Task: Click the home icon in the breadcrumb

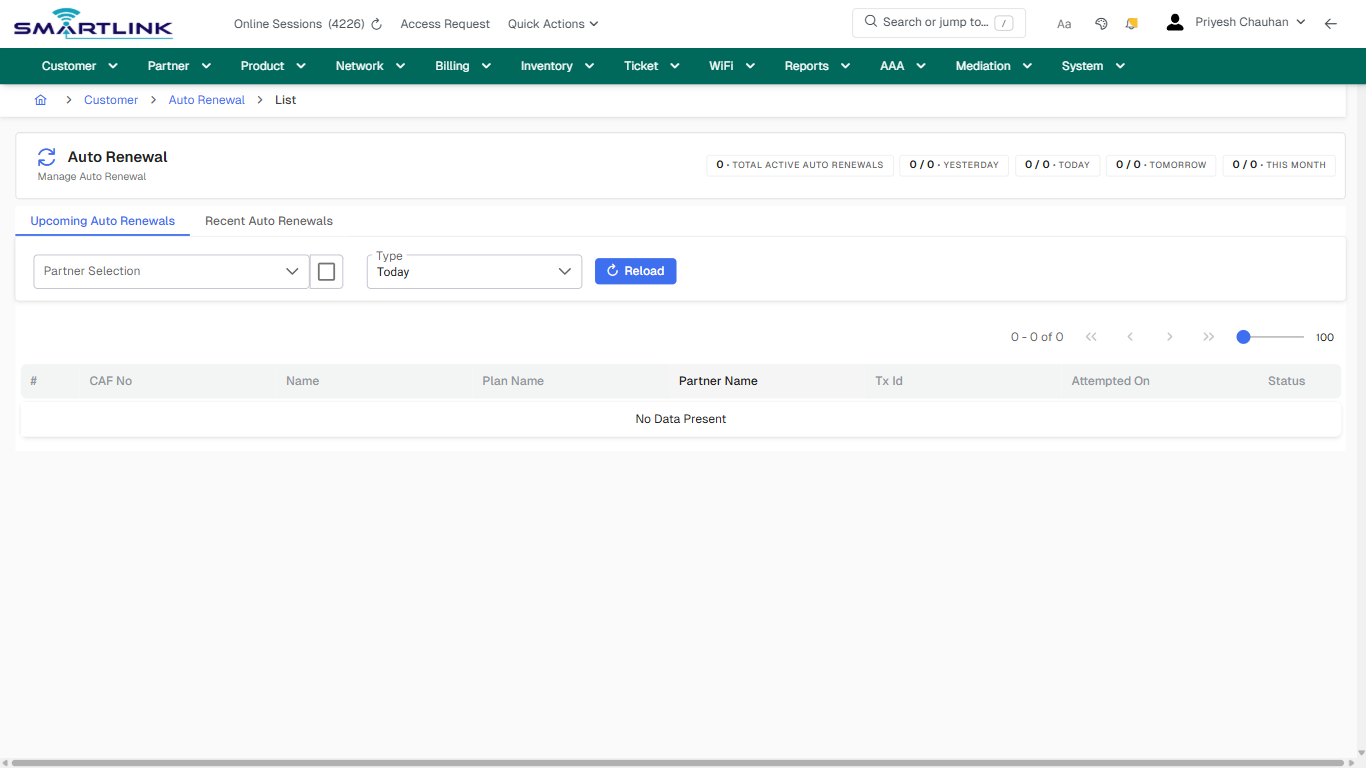Action: 40,99
